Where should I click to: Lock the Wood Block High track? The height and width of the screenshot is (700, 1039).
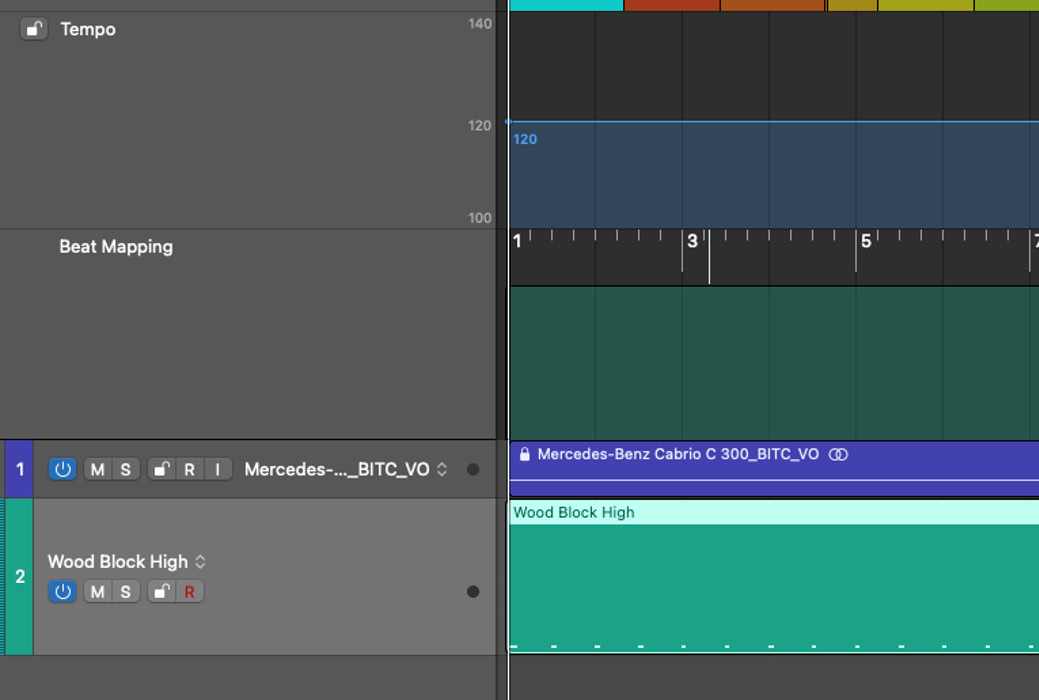[x=161, y=591]
